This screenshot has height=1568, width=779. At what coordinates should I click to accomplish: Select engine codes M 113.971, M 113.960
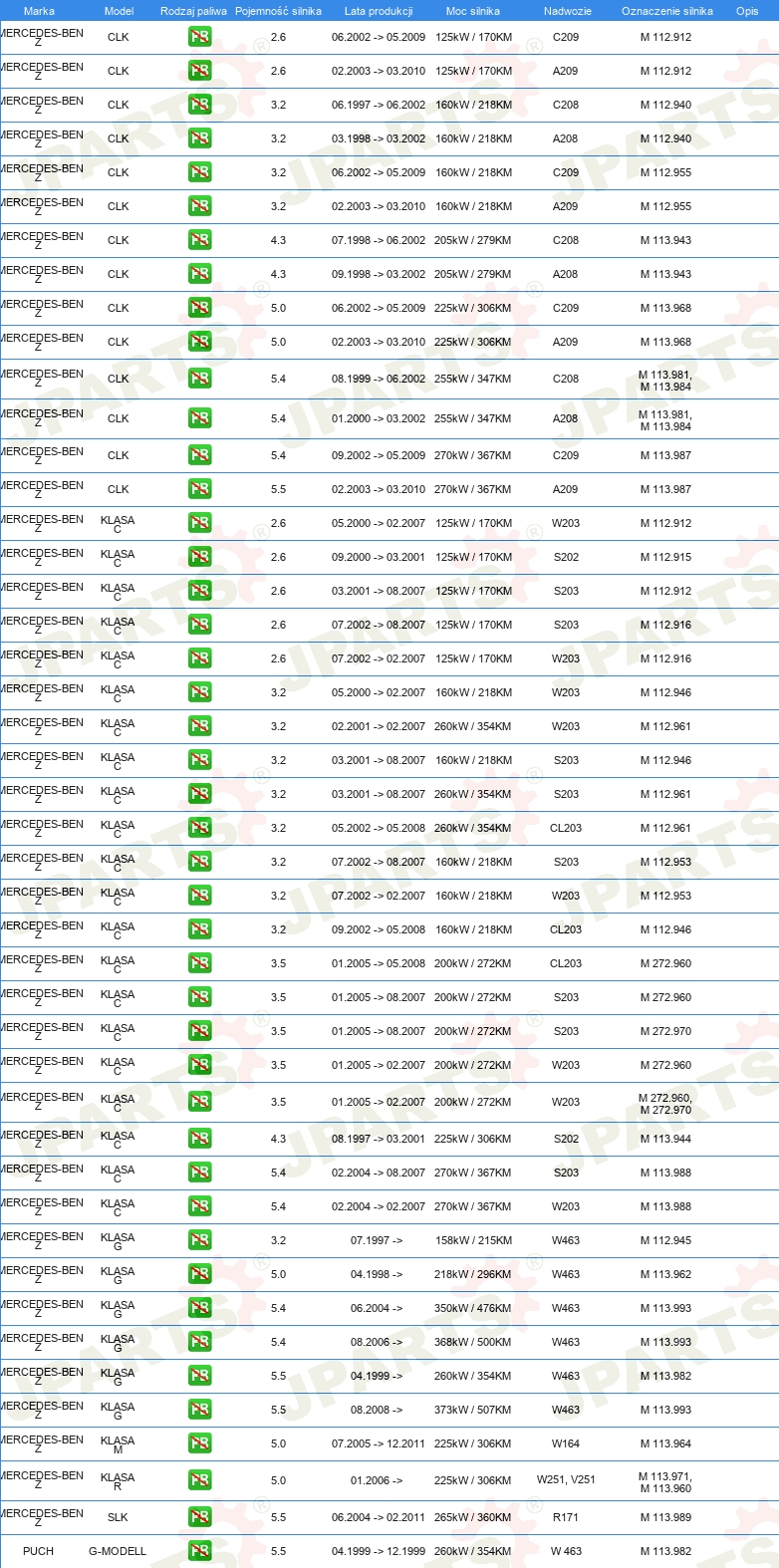click(665, 1482)
